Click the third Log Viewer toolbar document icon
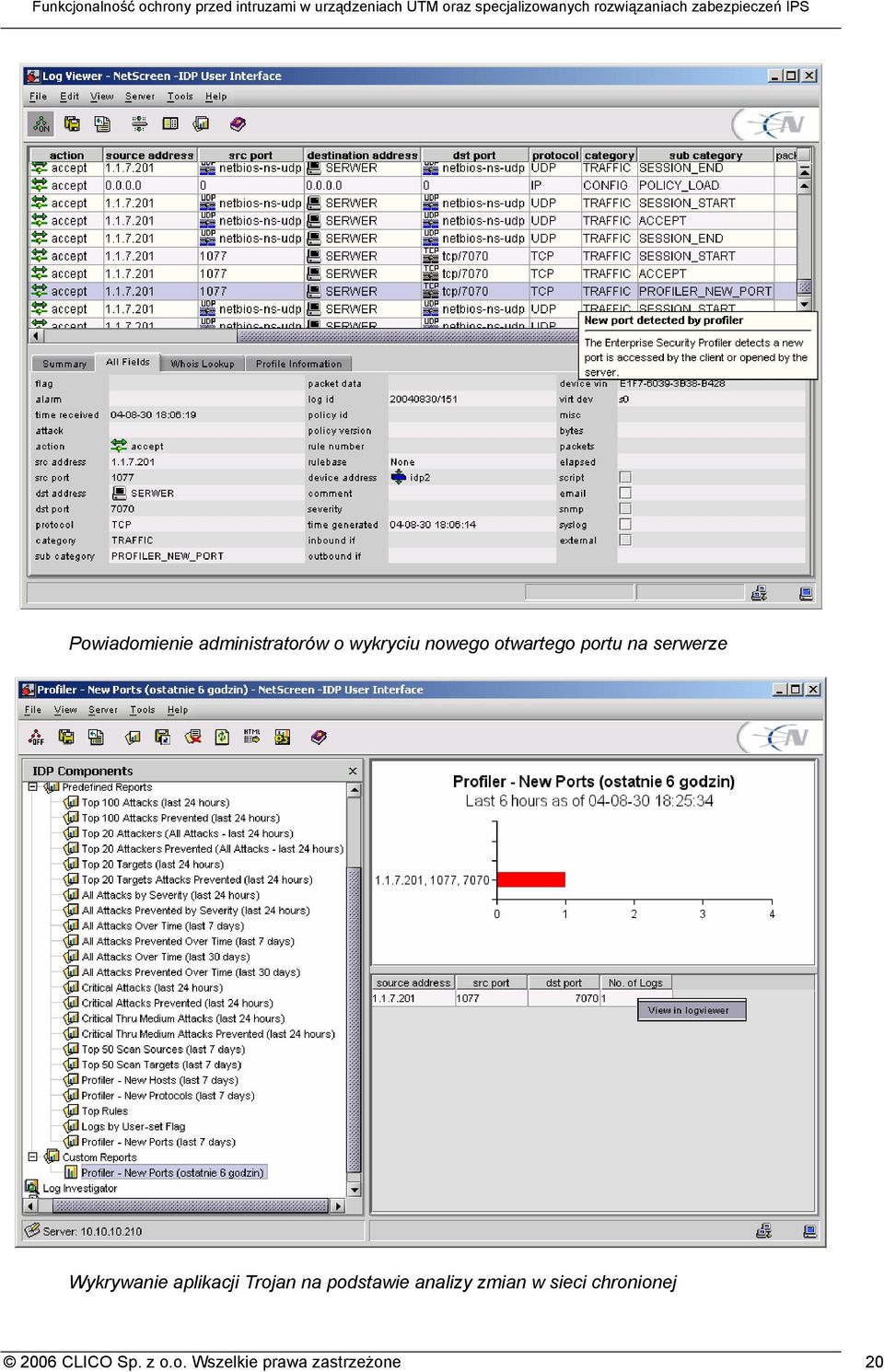The width and height of the screenshot is (884, 1372). (102, 123)
